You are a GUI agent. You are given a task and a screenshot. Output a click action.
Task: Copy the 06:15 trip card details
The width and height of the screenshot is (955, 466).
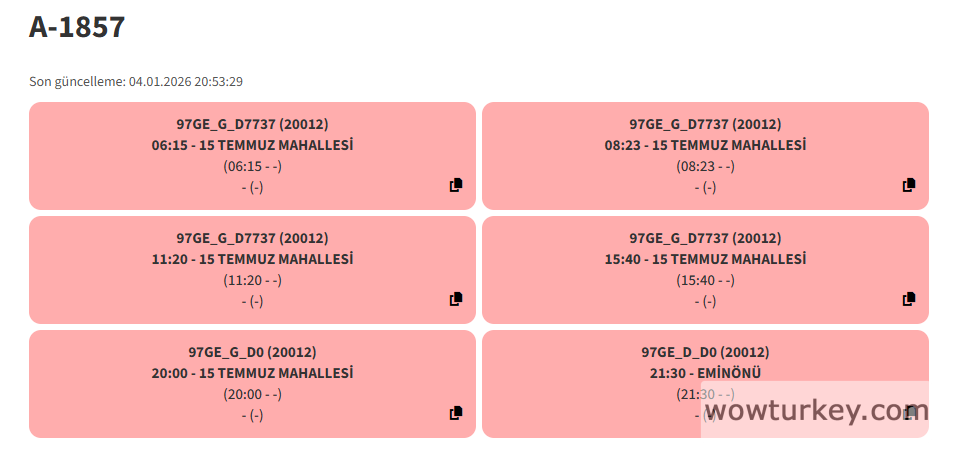[x=456, y=185]
